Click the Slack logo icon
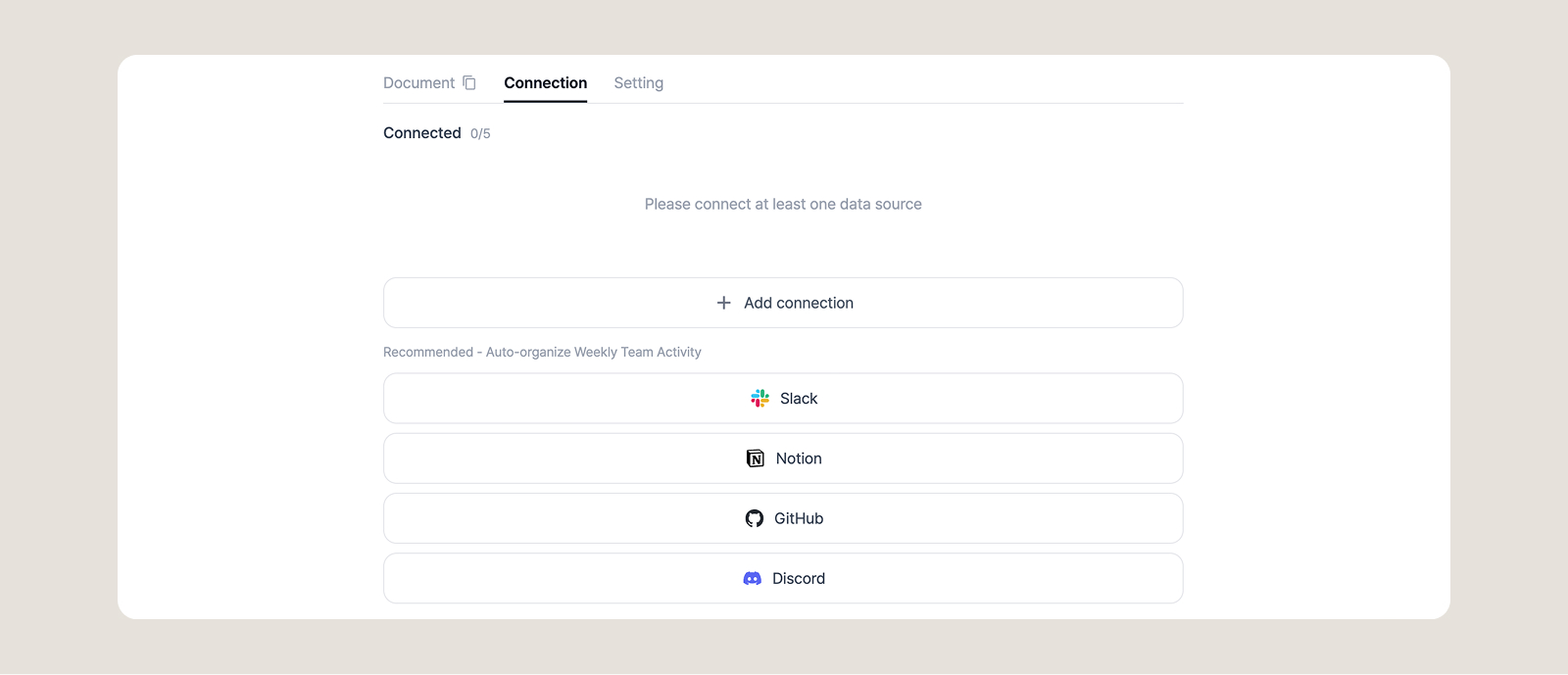This screenshot has width=1568, height=675. coord(759,399)
